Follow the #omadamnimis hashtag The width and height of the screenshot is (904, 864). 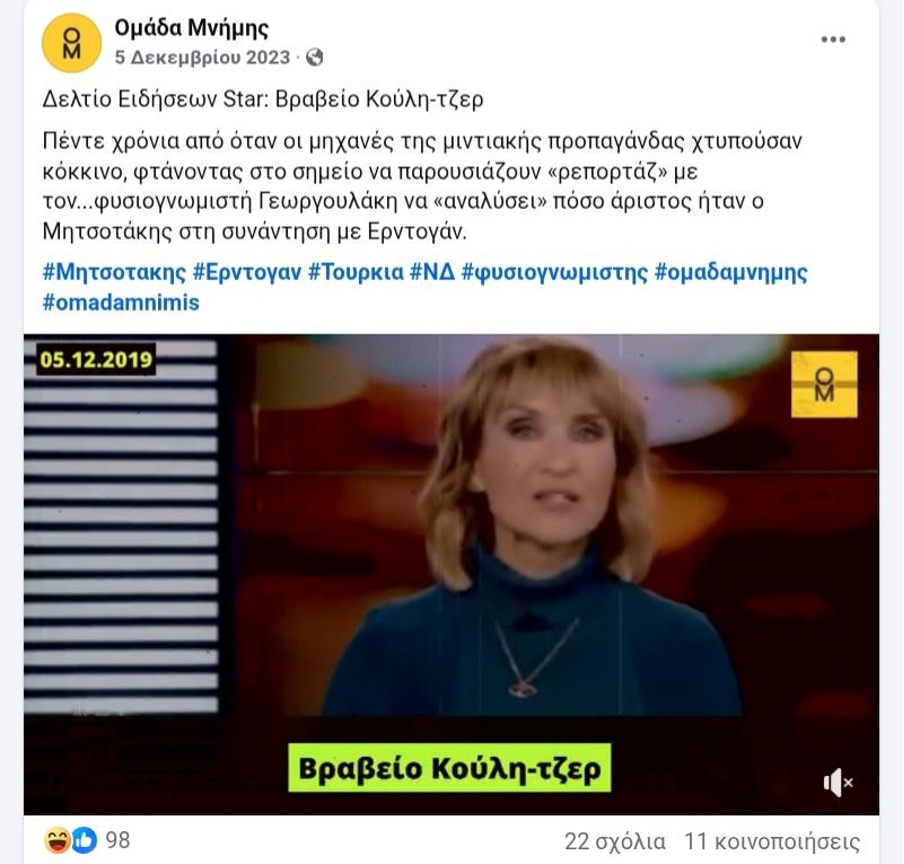(x=121, y=303)
